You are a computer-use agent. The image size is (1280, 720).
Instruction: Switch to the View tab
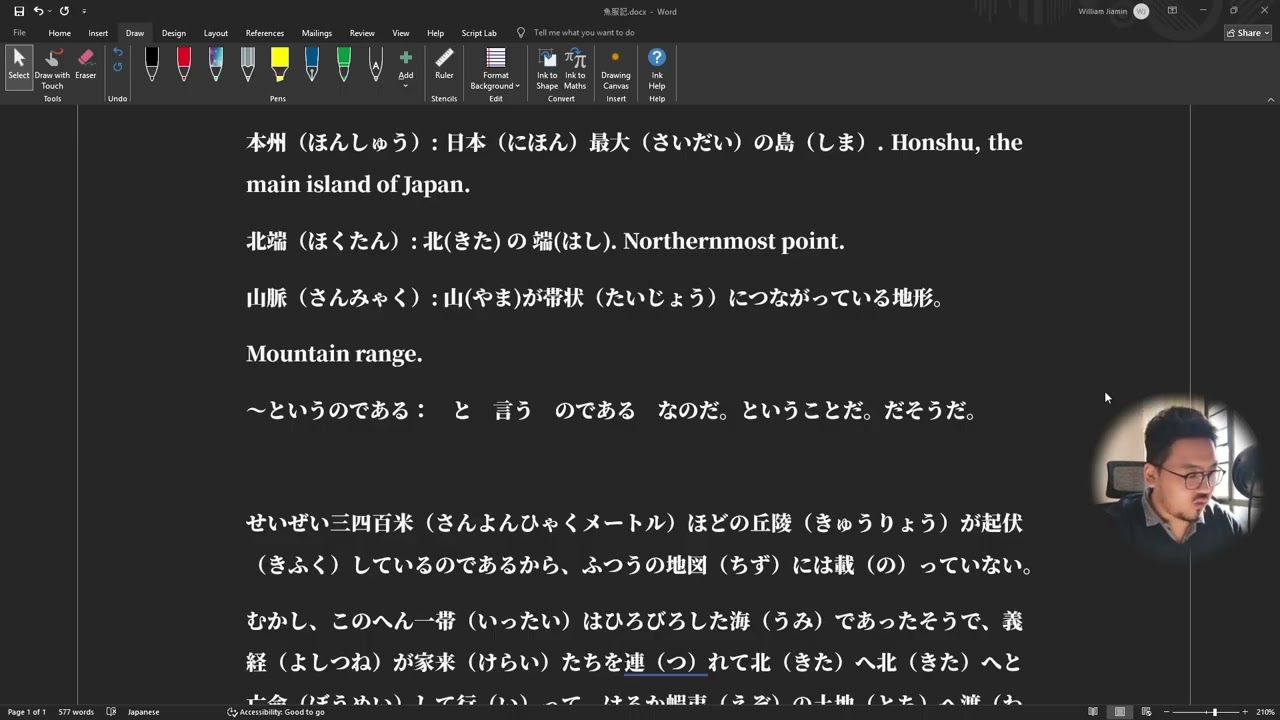(x=401, y=33)
